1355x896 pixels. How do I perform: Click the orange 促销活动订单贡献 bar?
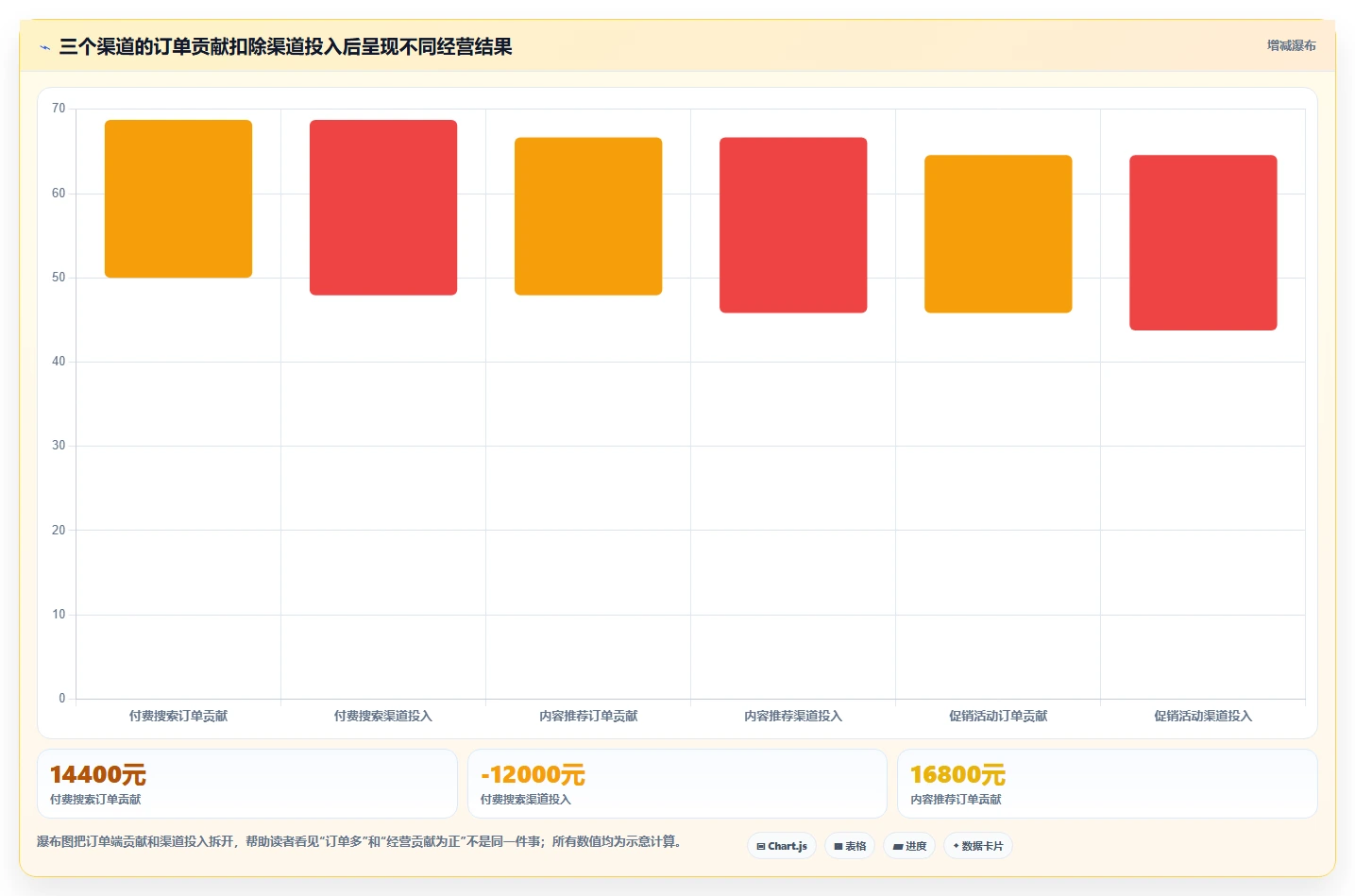pyautogui.click(x=998, y=234)
